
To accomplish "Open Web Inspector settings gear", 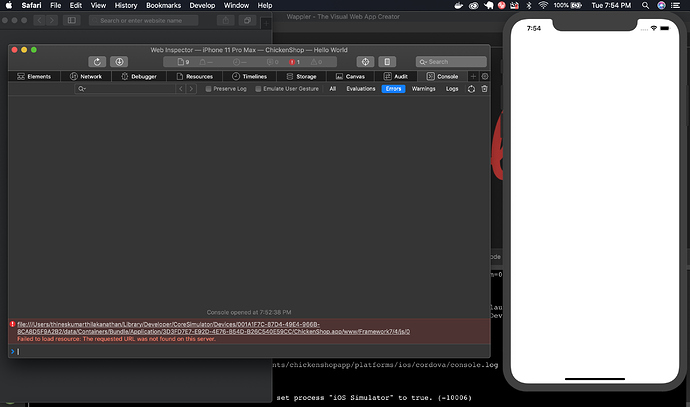I will coord(485,77).
